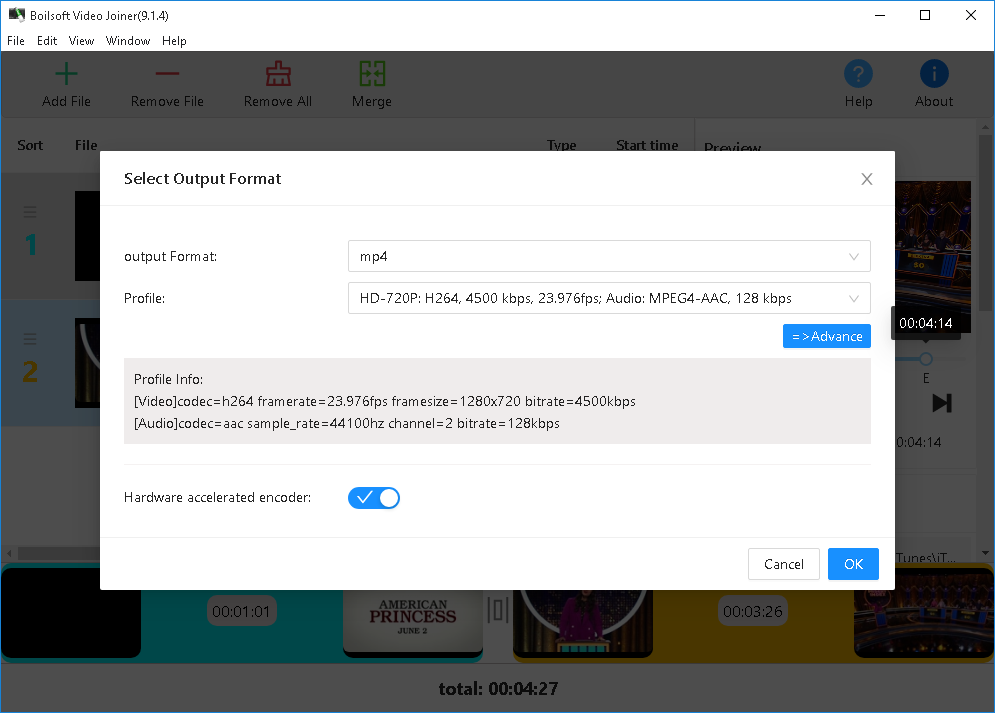Open the Help menu

tap(174, 41)
